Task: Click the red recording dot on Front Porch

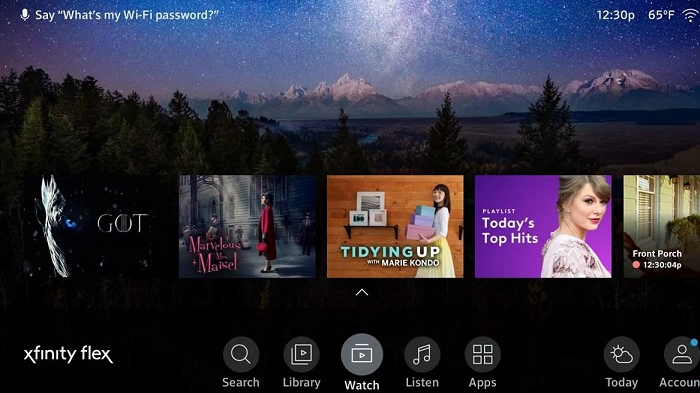Action: pyautogui.click(x=636, y=265)
